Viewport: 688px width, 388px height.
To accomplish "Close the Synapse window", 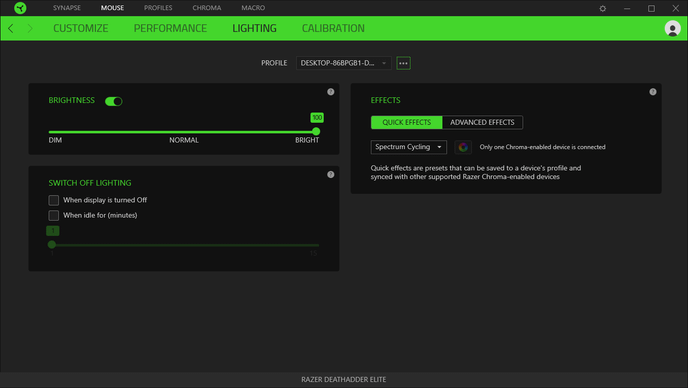I will point(675,8).
